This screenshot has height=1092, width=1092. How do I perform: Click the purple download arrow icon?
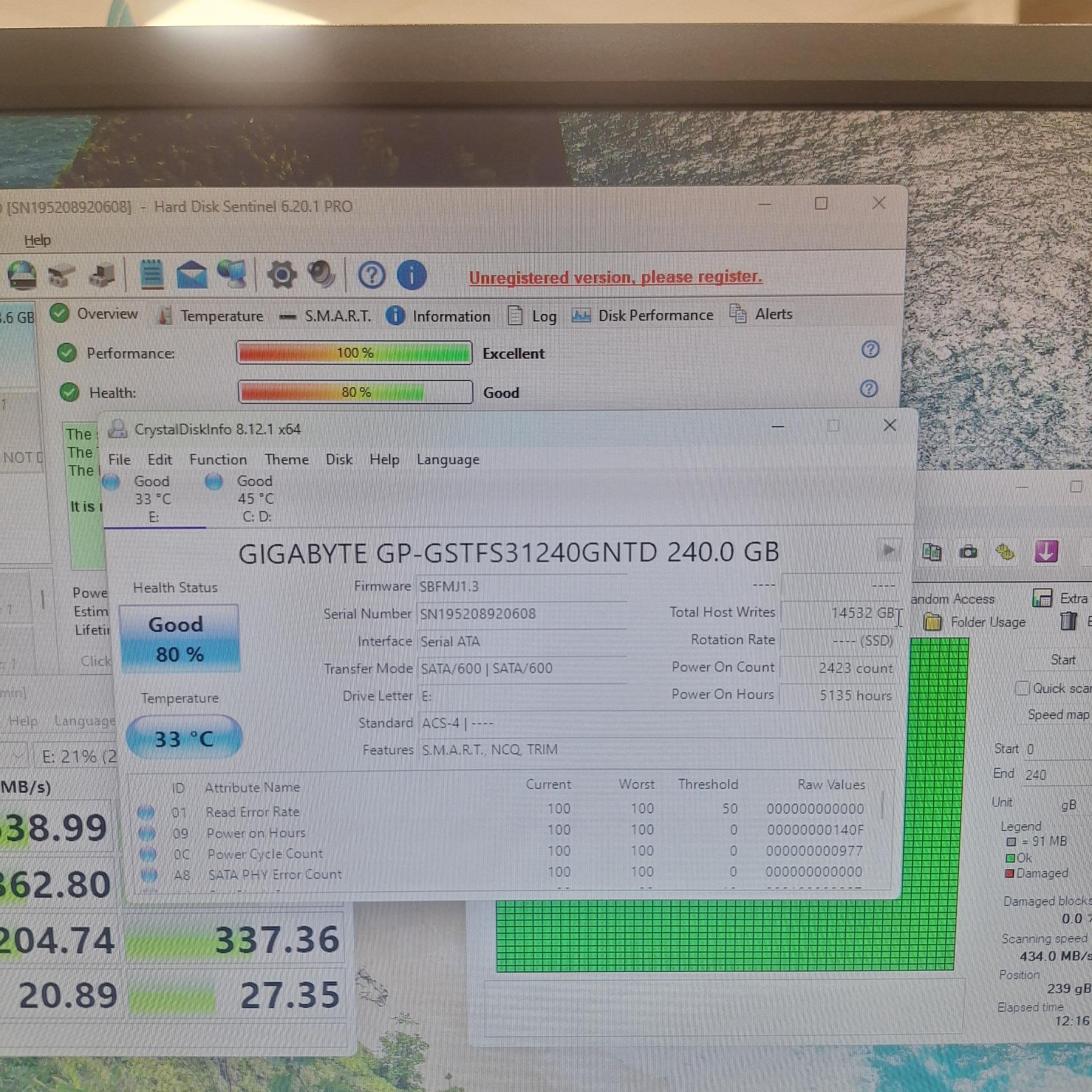tap(1046, 552)
